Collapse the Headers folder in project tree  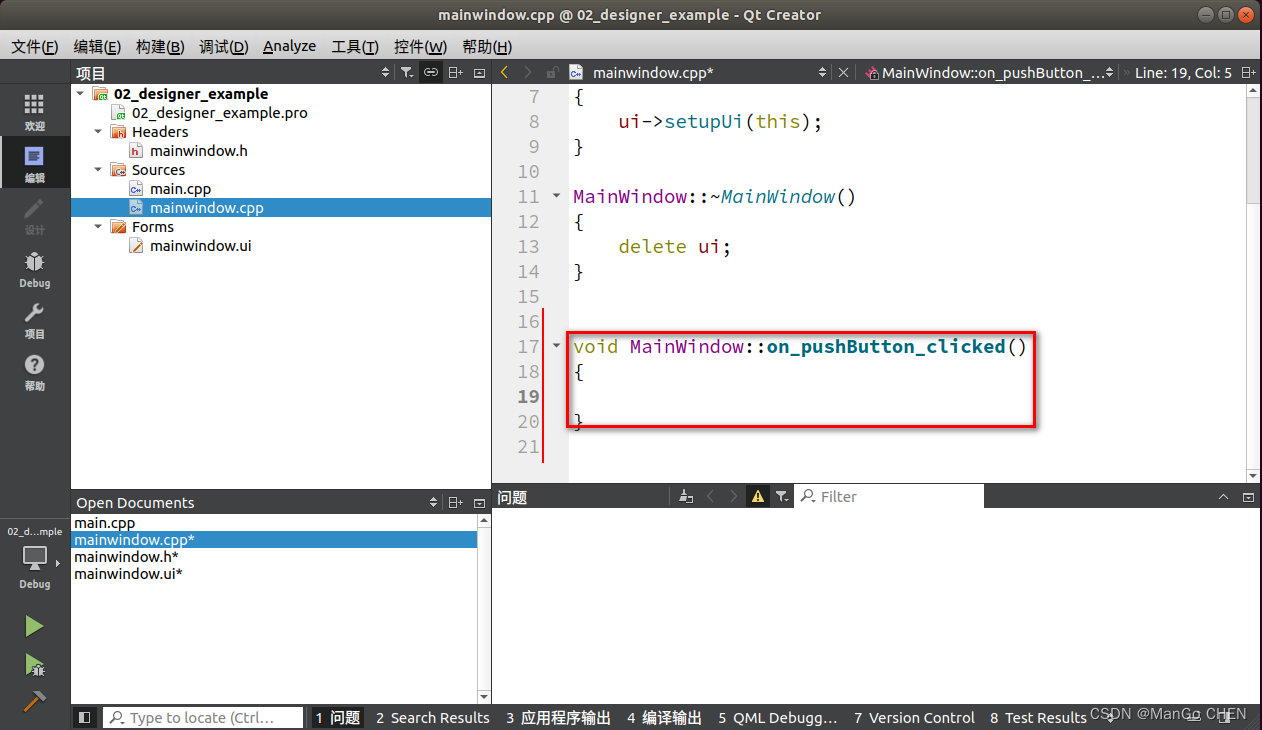(x=98, y=132)
